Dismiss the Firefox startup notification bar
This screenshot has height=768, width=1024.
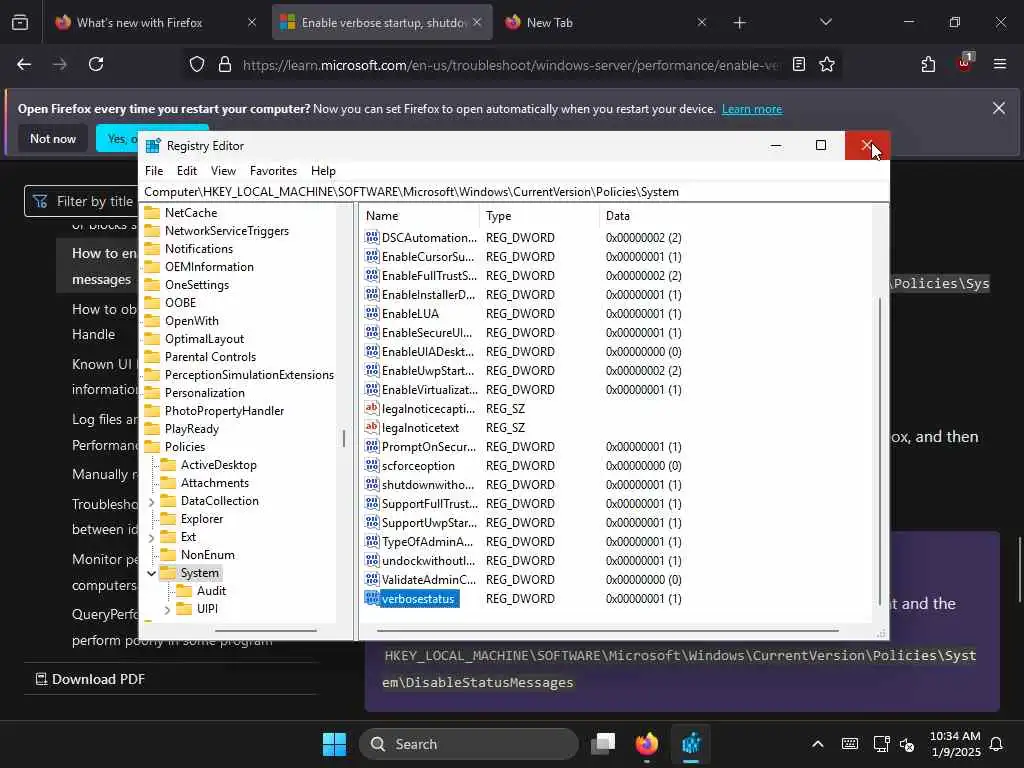(999, 108)
